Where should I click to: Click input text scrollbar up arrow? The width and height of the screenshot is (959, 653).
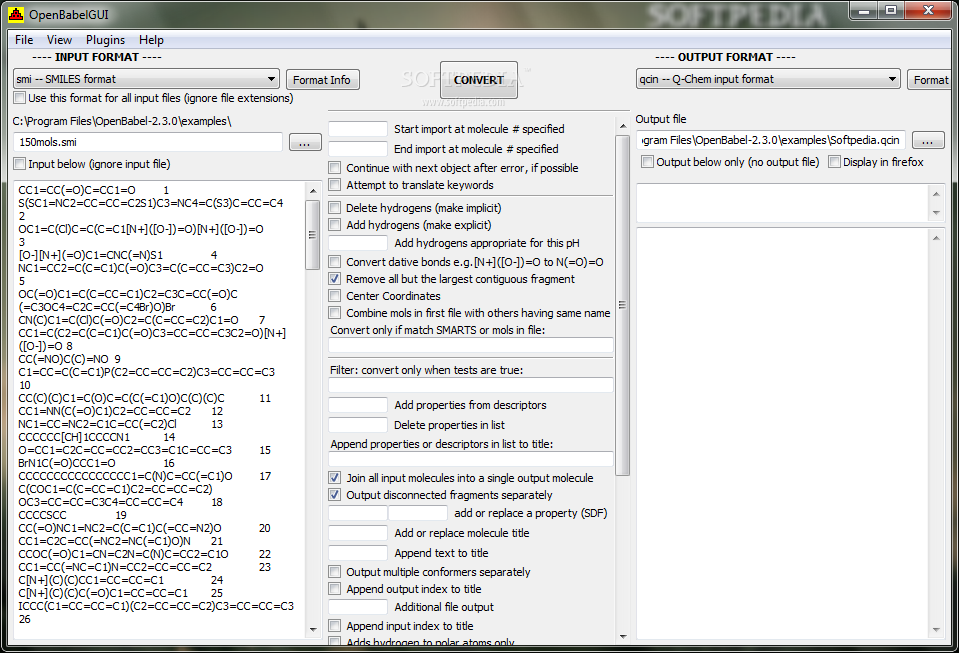tap(313, 191)
